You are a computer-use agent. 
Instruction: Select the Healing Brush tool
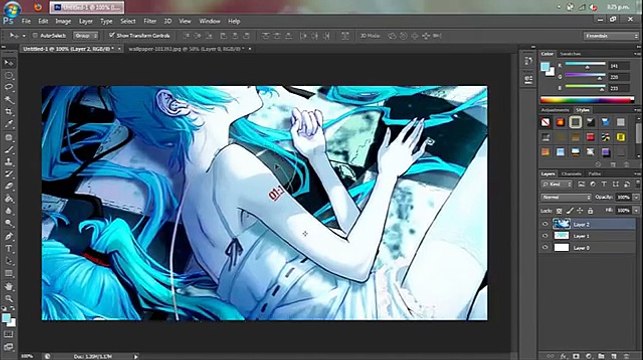(9, 138)
